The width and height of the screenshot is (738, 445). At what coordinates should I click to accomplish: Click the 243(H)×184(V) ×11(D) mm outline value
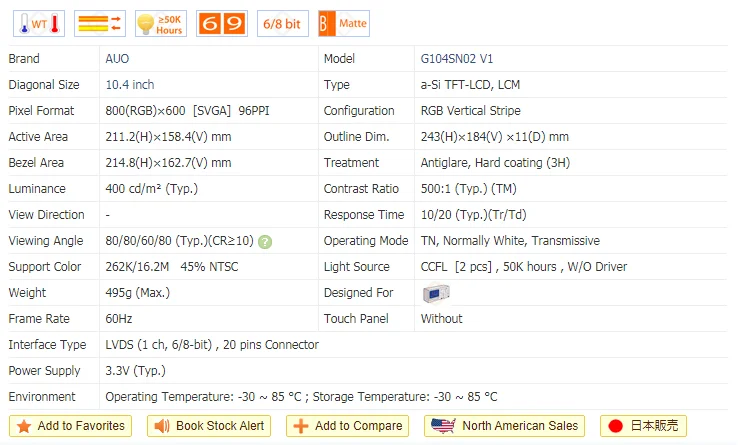(495, 137)
